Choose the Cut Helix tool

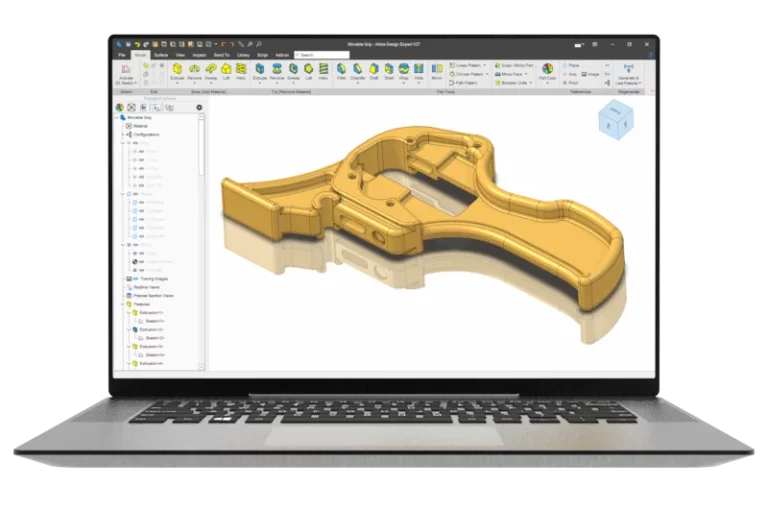pyautogui.click(x=323, y=72)
